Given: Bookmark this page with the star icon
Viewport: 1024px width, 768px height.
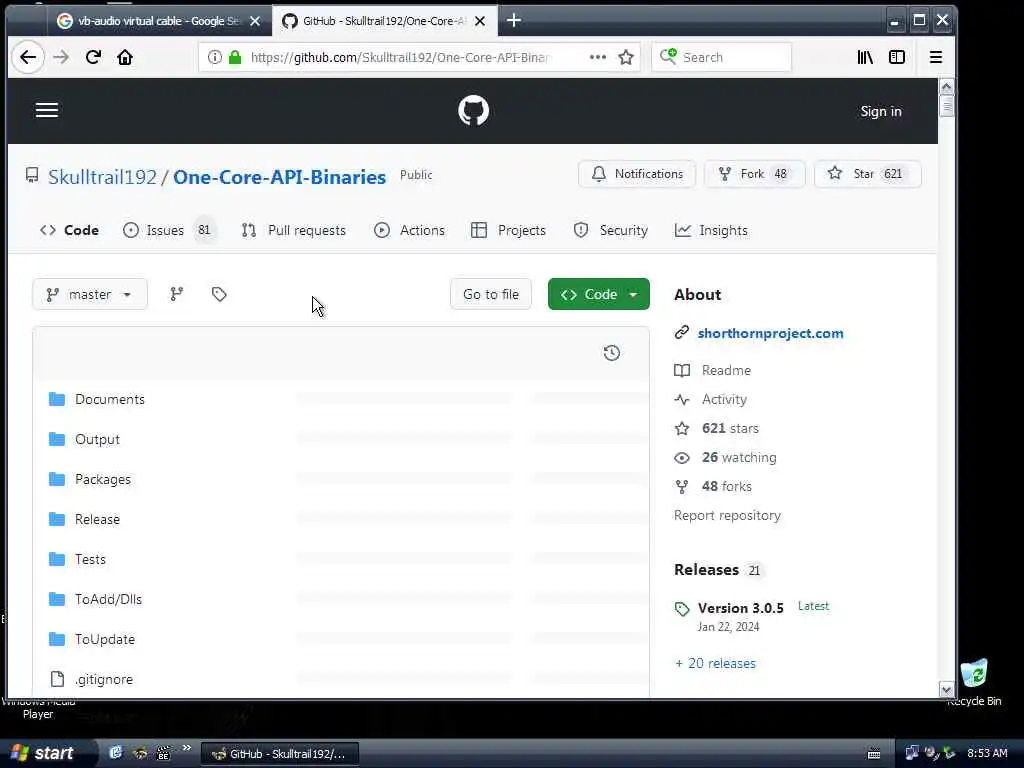Looking at the screenshot, I should (x=626, y=57).
